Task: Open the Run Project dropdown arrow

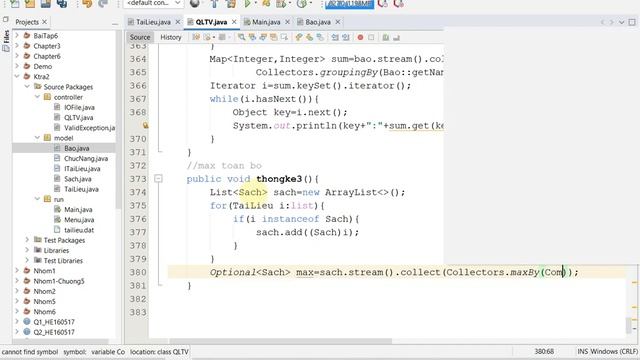Action: pyautogui.click(x=255, y=4)
